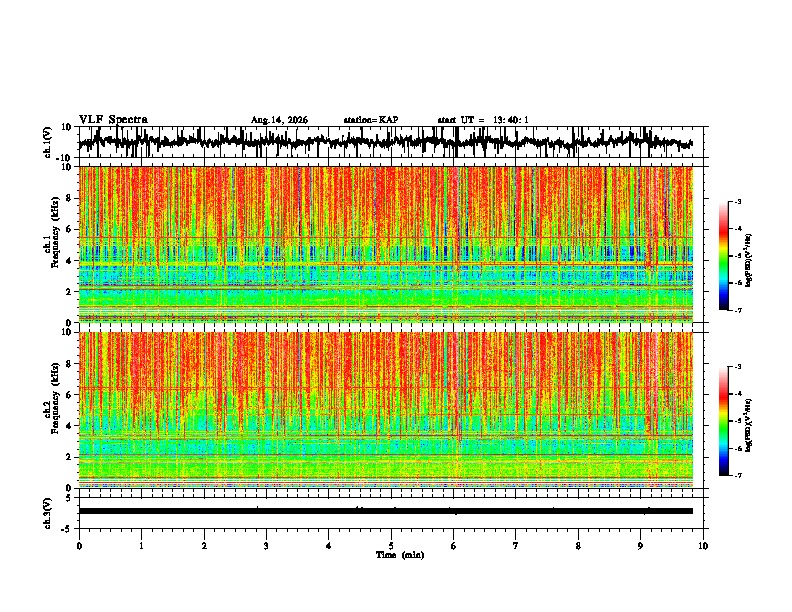The height and width of the screenshot is (612, 792).
Task: Select the 0 minute tick label
Action: tap(79, 546)
